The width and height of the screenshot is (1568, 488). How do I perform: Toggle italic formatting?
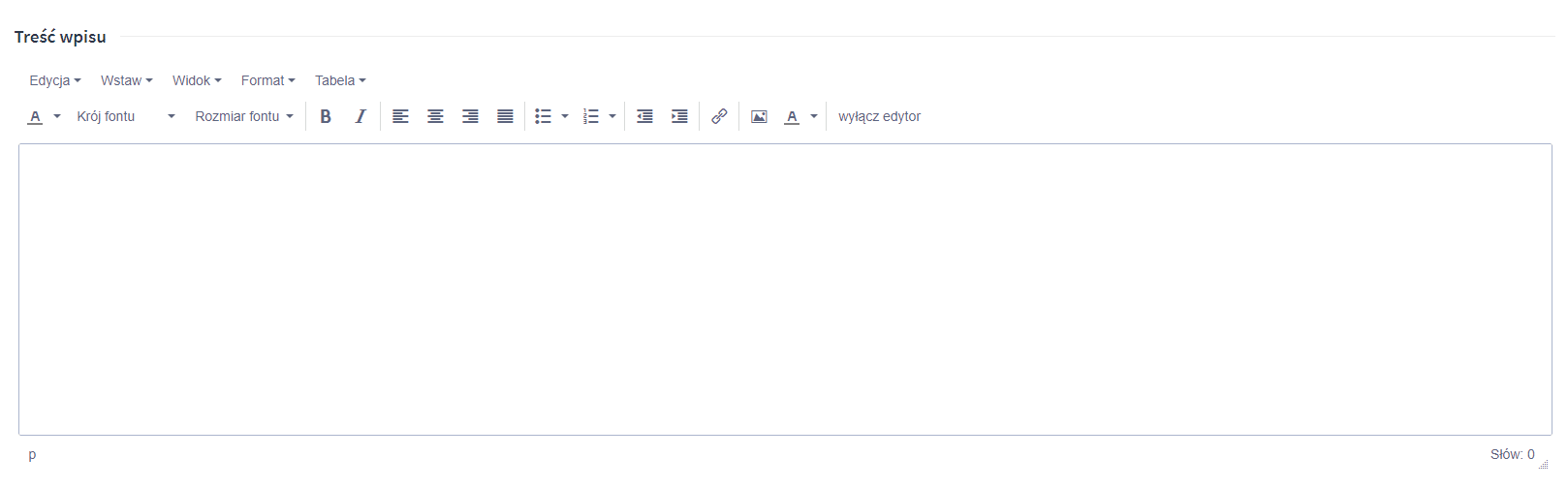tap(361, 116)
